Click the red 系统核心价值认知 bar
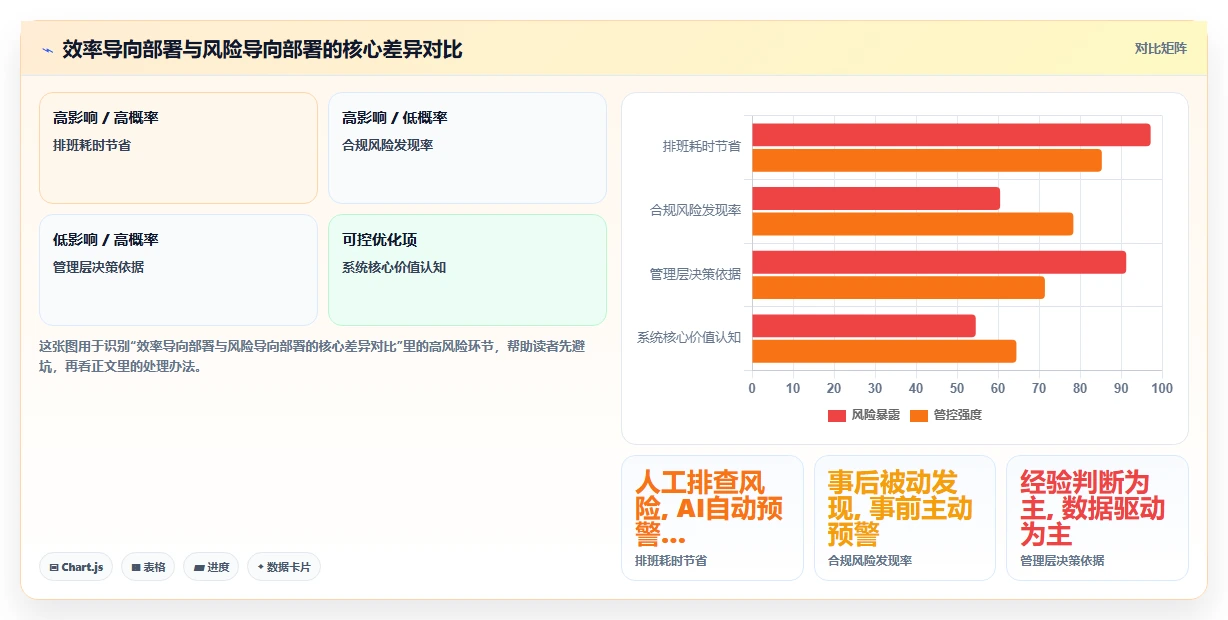1228x620 pixels. pyautogui.click(x=864, y=326)
